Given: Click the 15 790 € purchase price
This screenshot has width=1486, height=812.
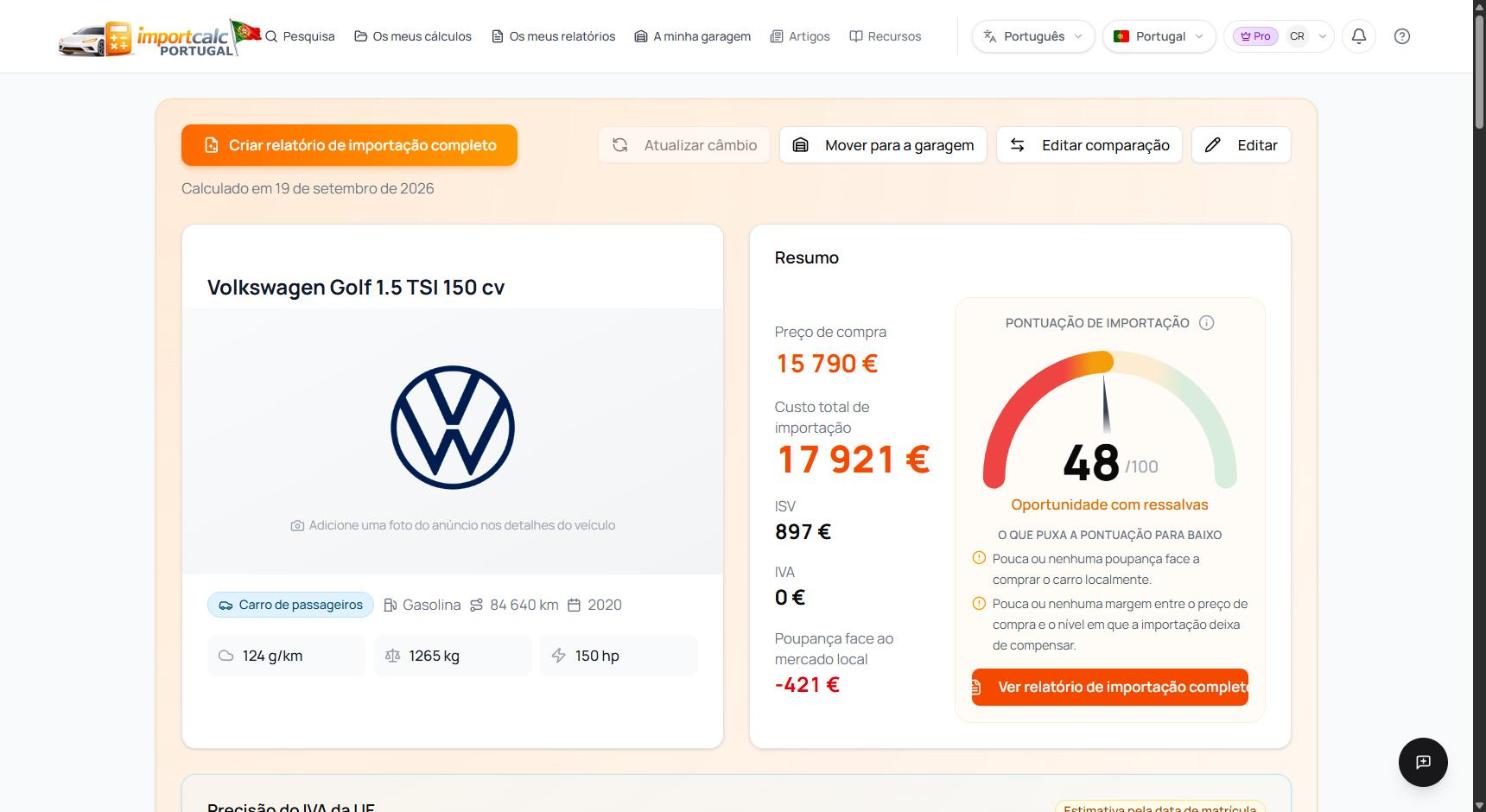Looking at the screenshot, I should point(827,364).
